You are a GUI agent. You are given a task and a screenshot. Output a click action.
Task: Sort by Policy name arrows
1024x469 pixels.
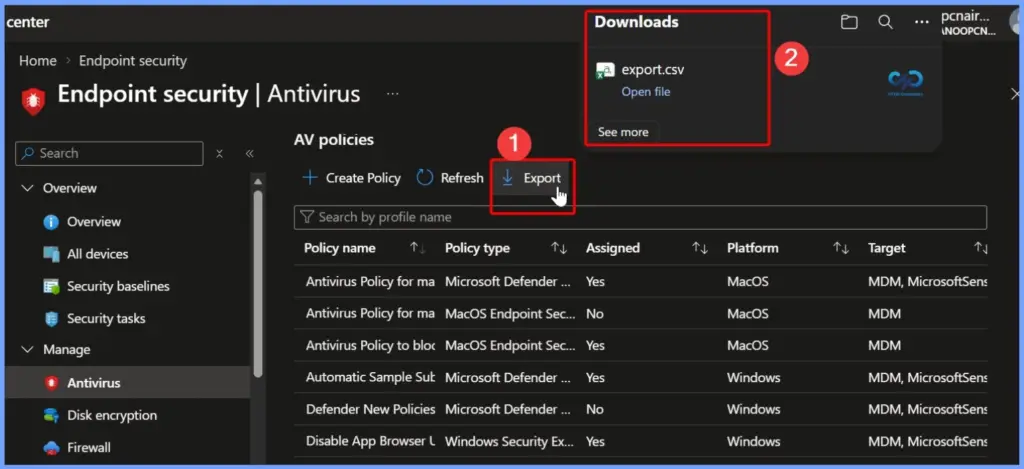click(x=417, y=248)
